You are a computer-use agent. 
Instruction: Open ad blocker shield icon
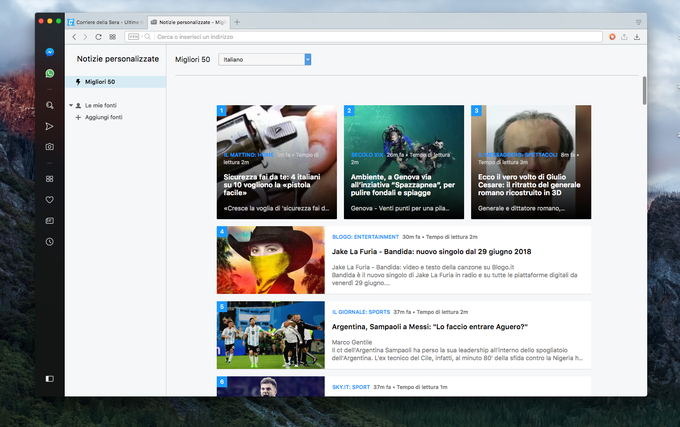pyautogui.click(x=612, y=37)
